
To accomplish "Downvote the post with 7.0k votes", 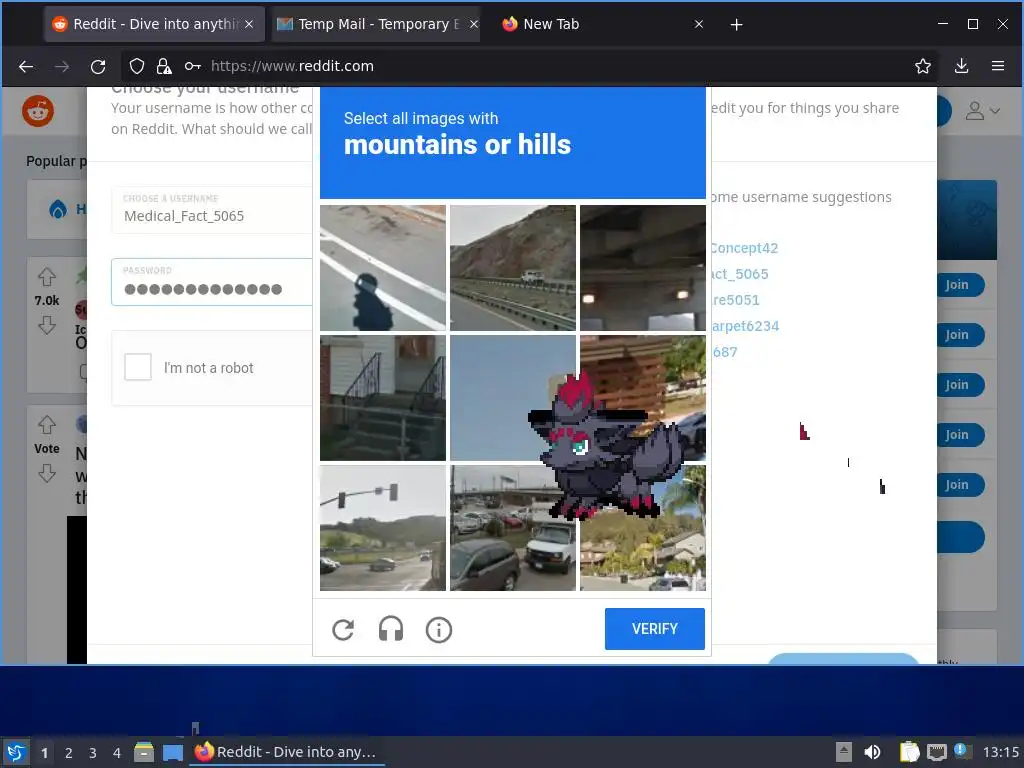I will (46, 325).
